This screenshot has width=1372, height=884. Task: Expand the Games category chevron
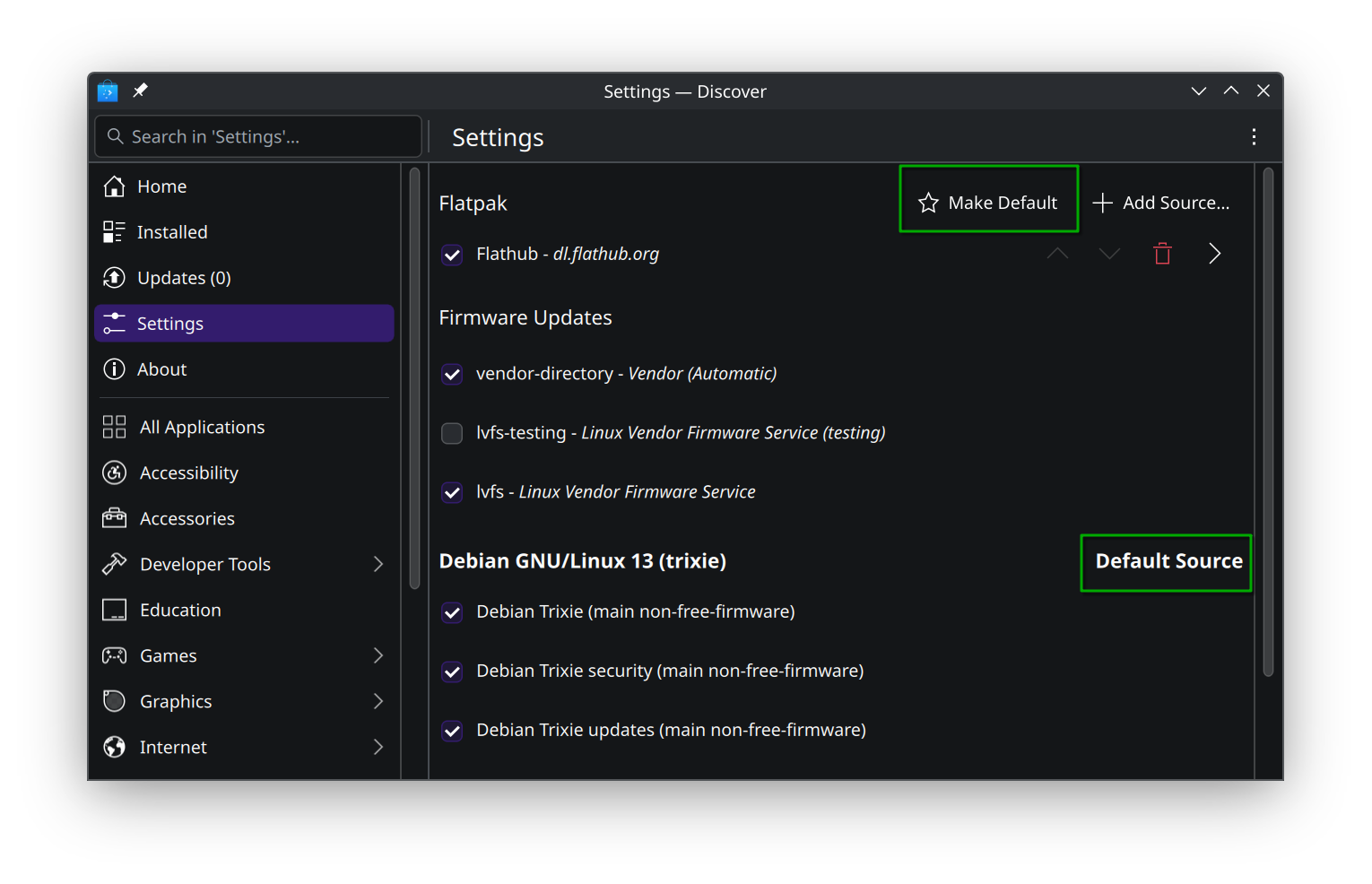pyautogui.click(x=378, y=655)
